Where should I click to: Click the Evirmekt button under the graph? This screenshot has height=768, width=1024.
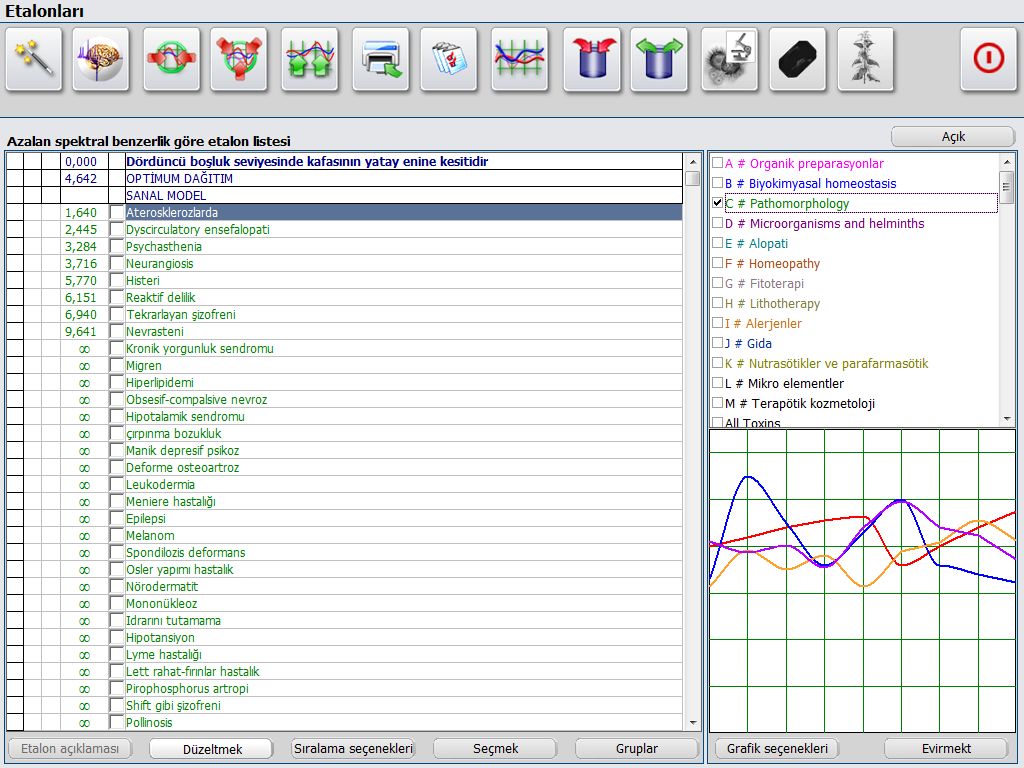click(946, 748)
